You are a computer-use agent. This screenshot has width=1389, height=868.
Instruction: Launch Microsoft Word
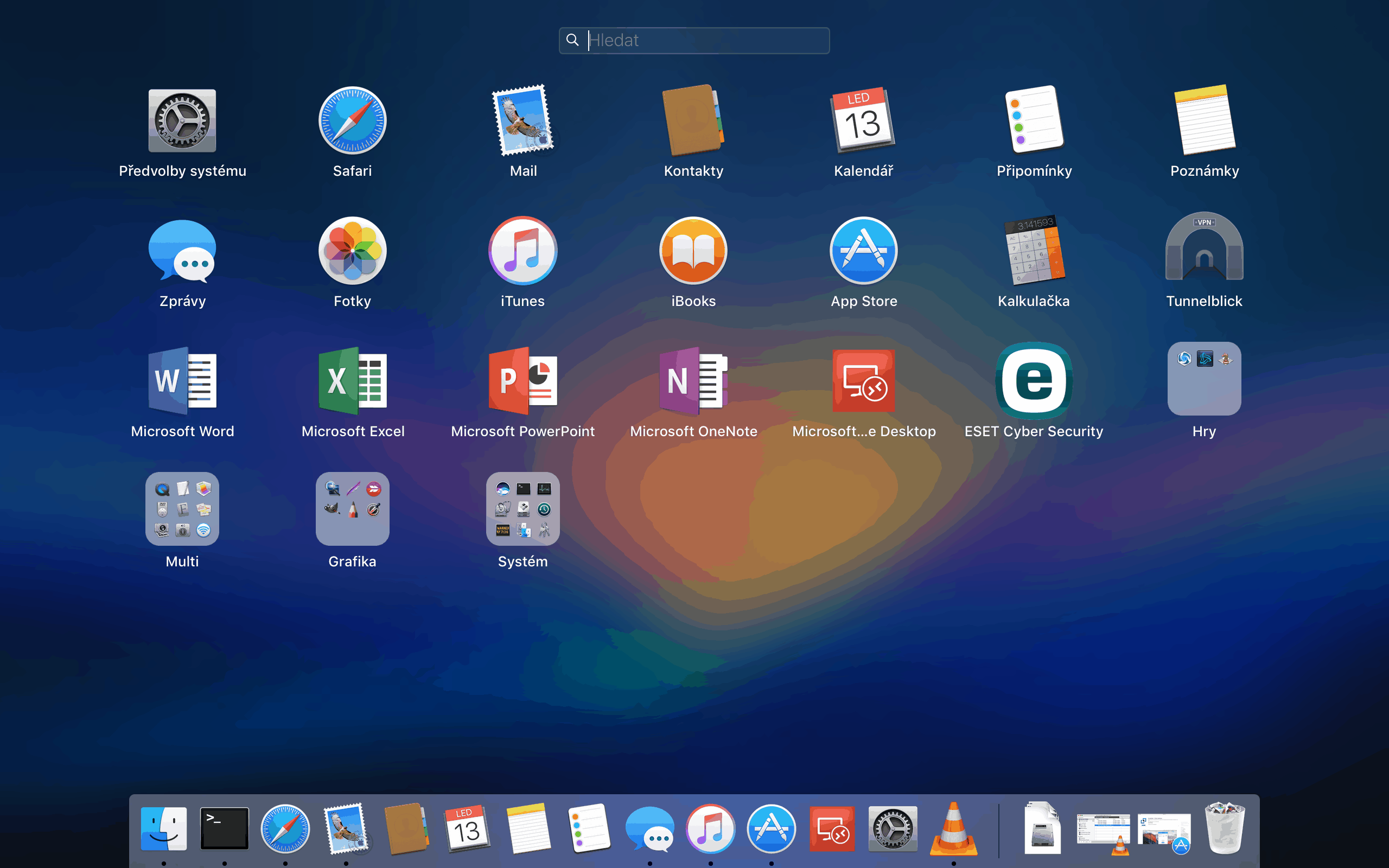point(182,381)
